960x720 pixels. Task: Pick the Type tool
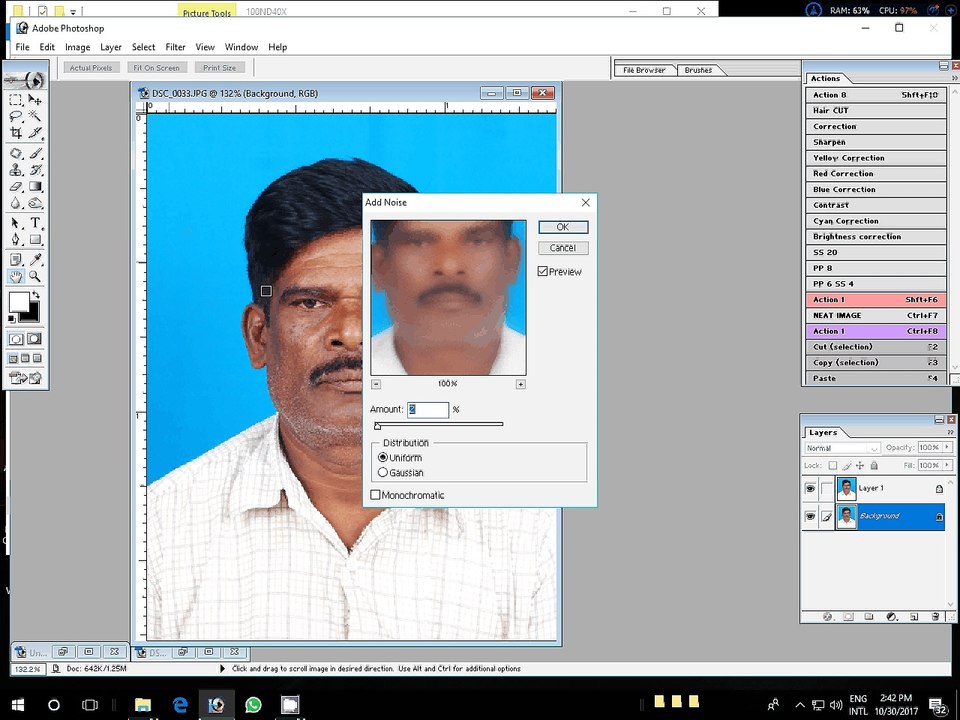click(35, 223)
